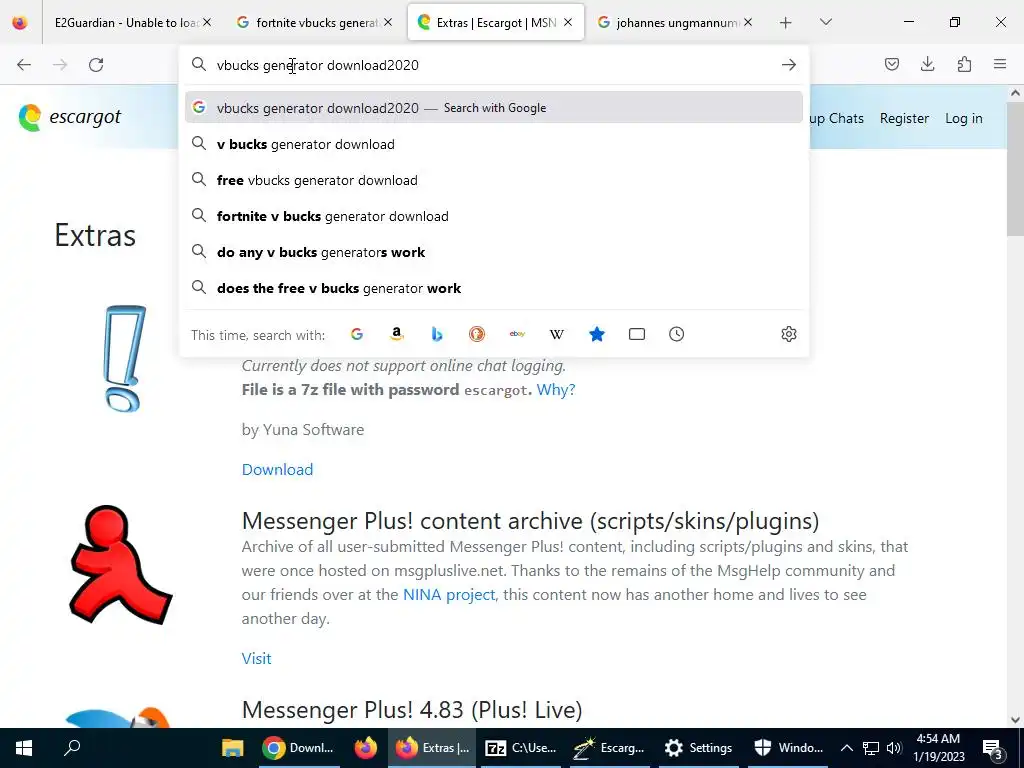Click the red running man thumbnail
The image size is (1024, 768).
121,565
